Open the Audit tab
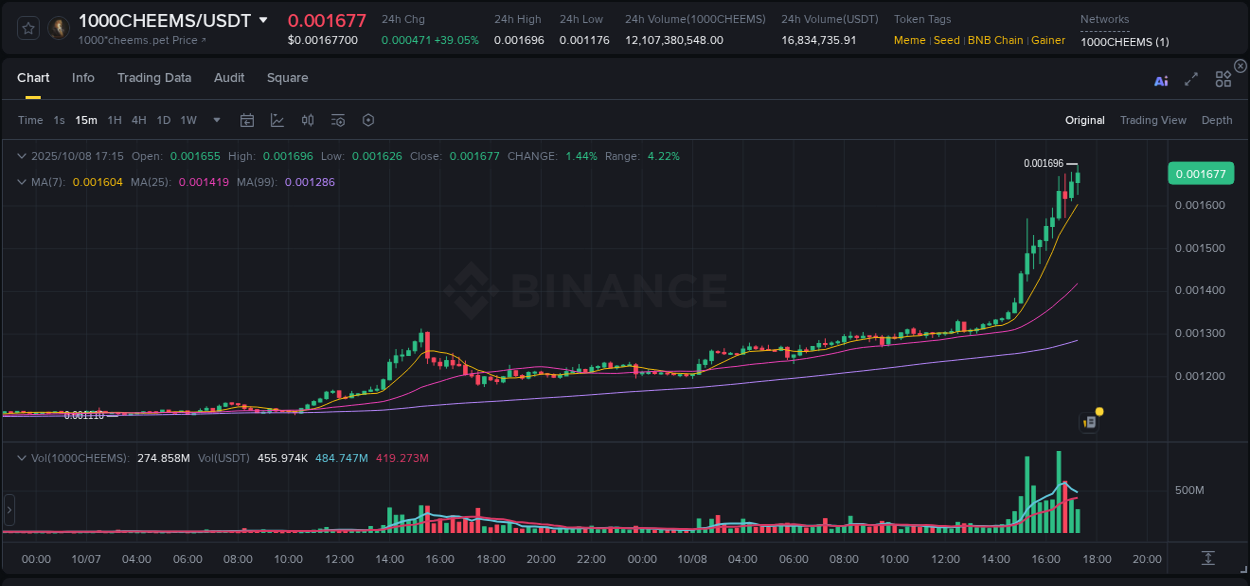The width and height of the screenshot is (1250, 586). click(x=229, y=78)
